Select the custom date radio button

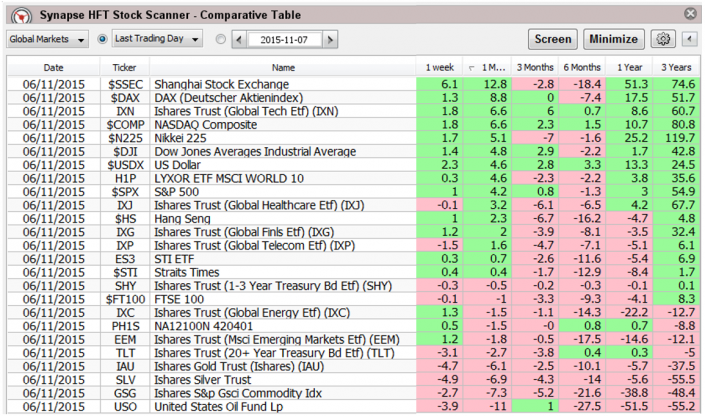click(x=221, y=39)
